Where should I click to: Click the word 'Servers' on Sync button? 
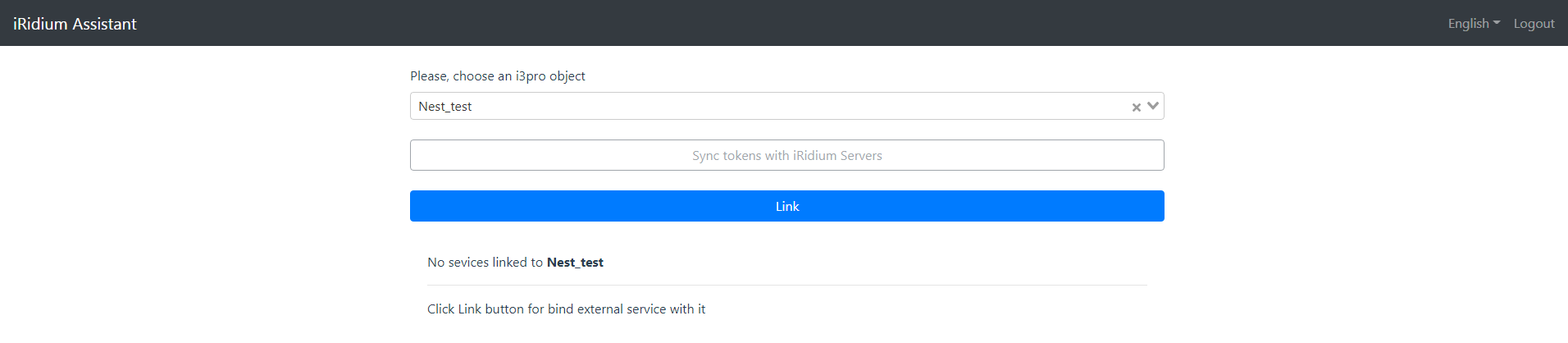(x=860, y=156)
